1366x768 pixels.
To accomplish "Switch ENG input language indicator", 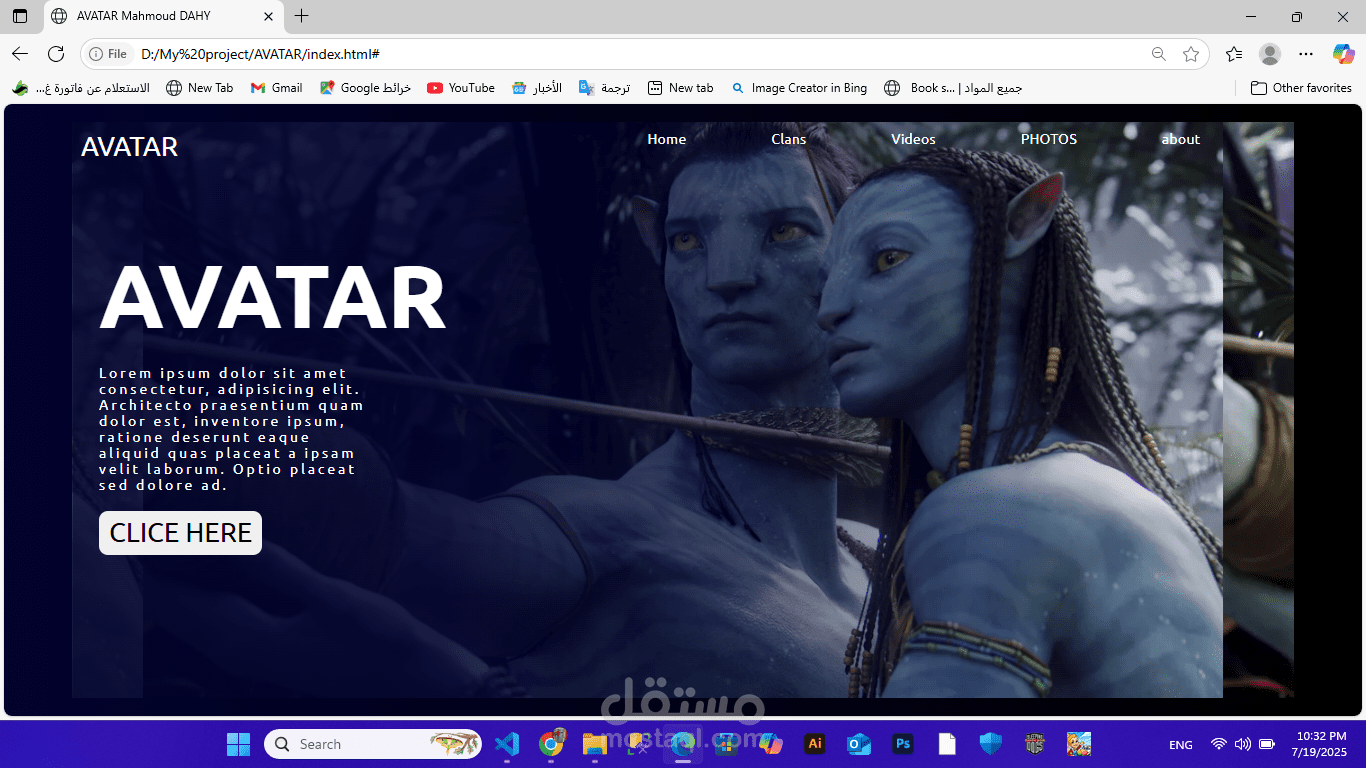I will click(x=1181, y=745).
